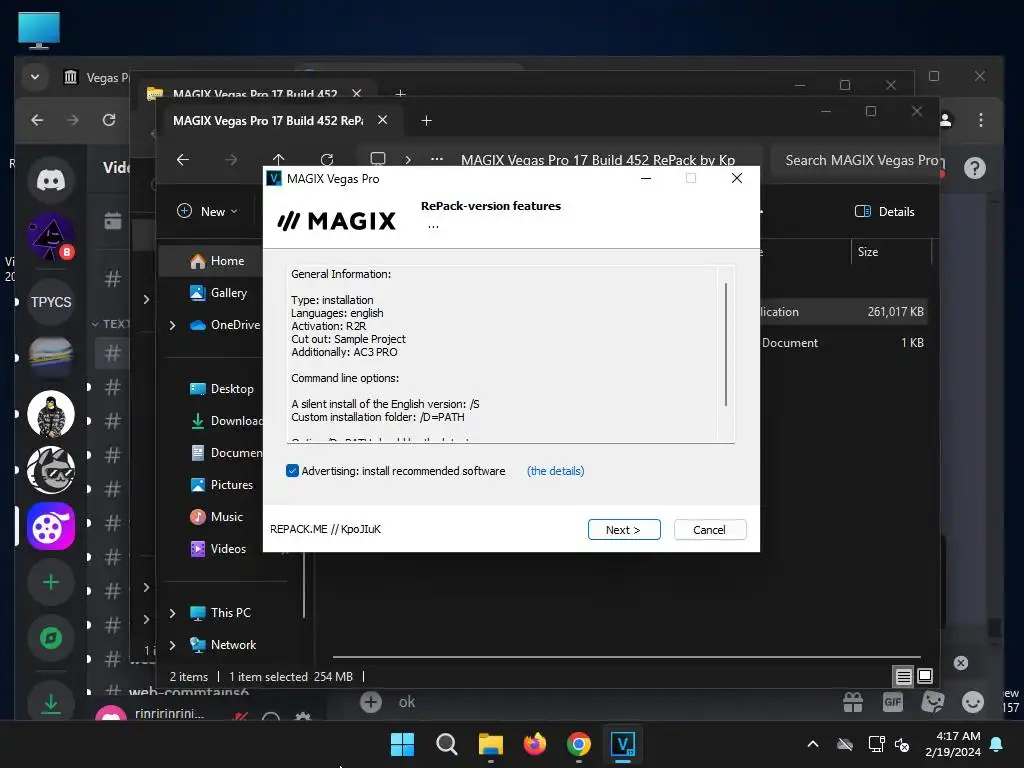Viewport: 1024px width, 768px height.
Task: Expand the This PC tree node
Action: (x=172, y=613)
